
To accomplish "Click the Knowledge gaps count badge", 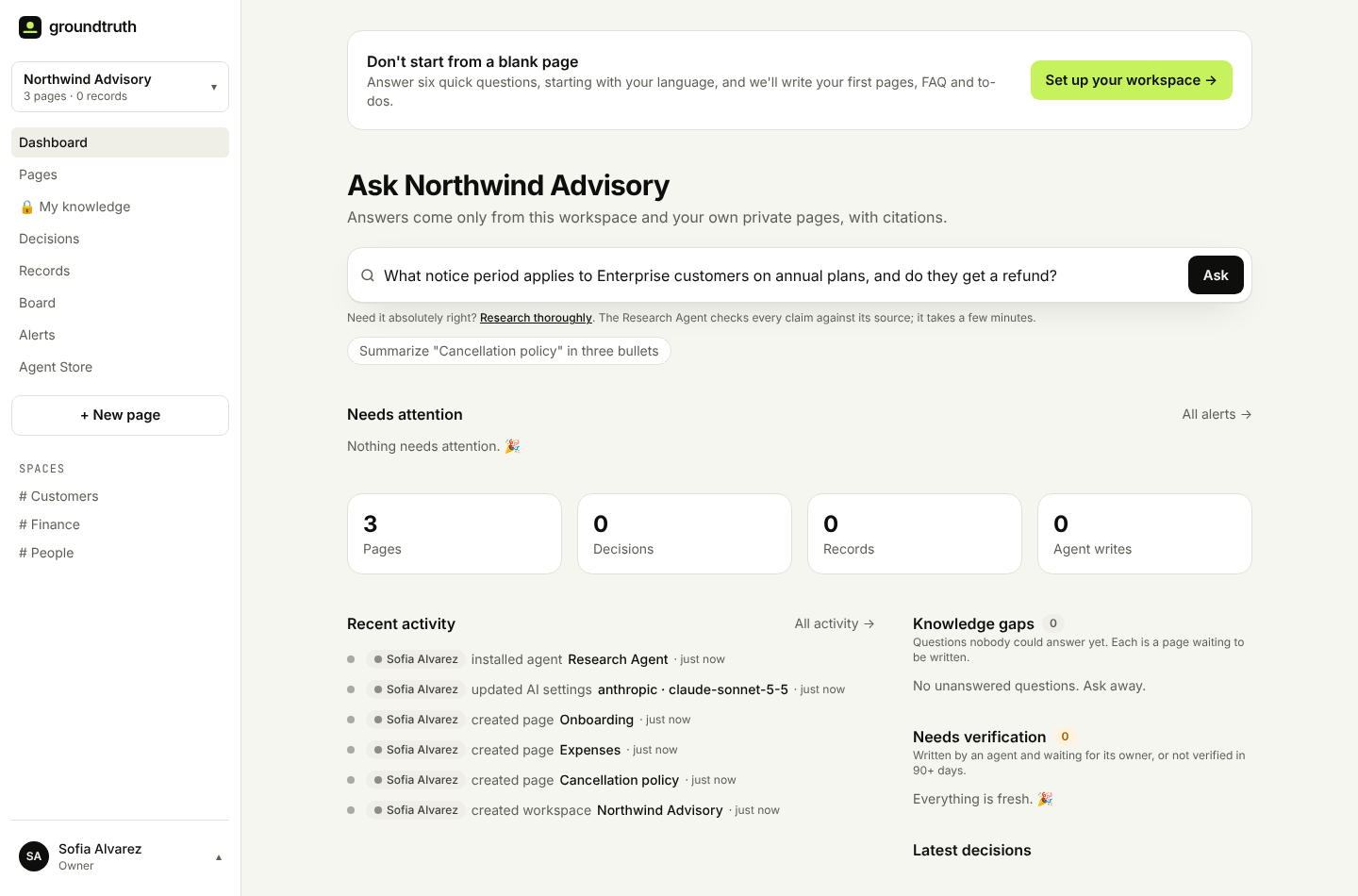I will click(1053, 623).
